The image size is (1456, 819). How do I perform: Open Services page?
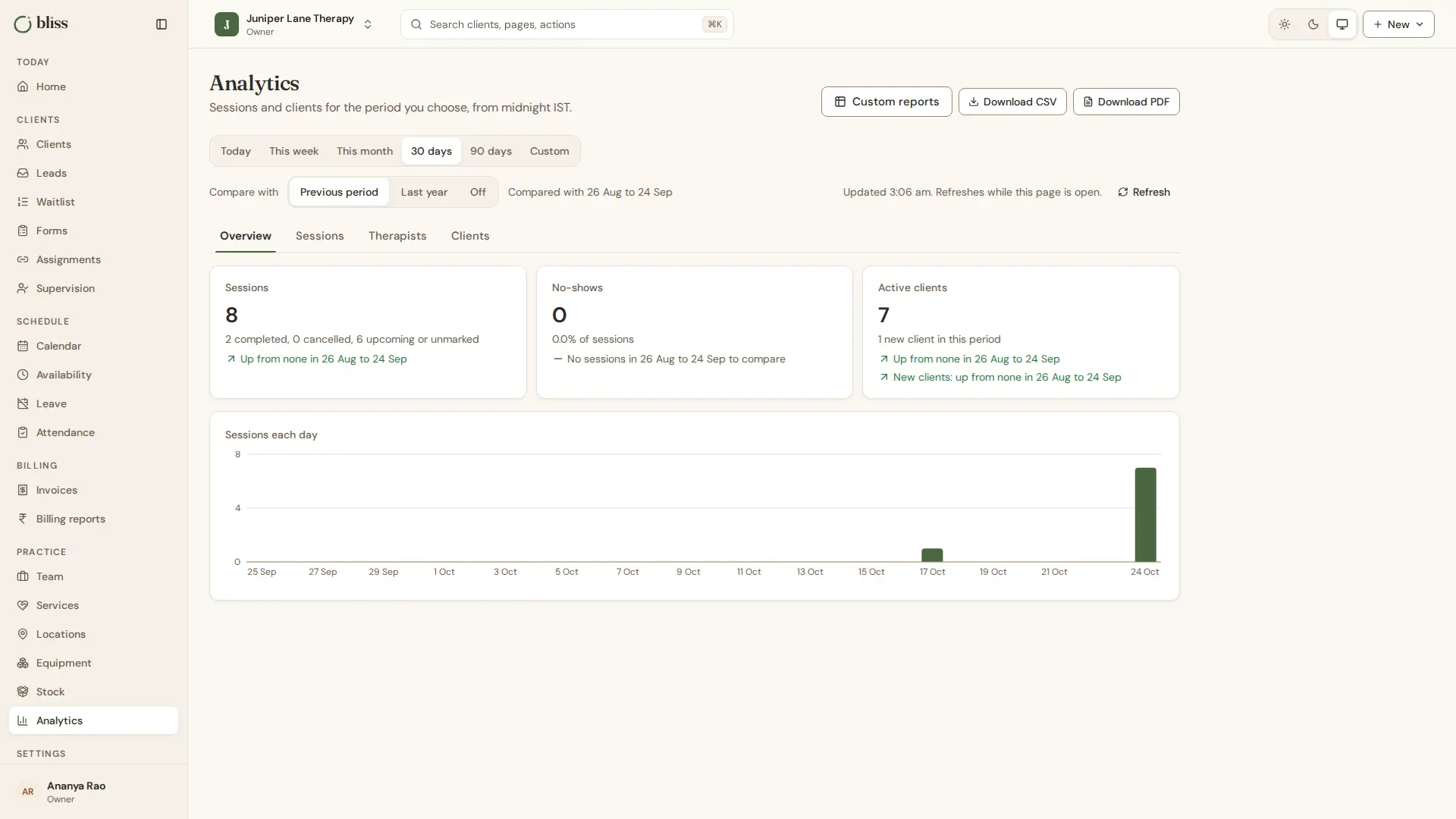tap(93, 605)
